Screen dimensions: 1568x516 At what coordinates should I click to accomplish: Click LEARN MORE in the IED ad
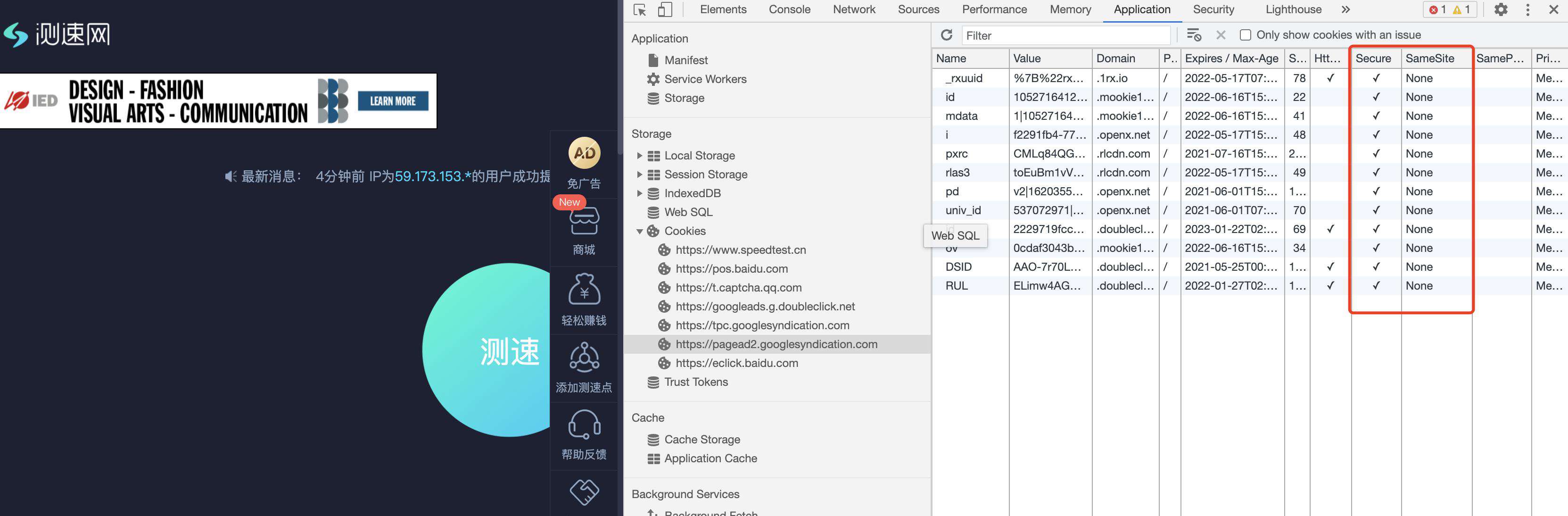pos(393,101)
